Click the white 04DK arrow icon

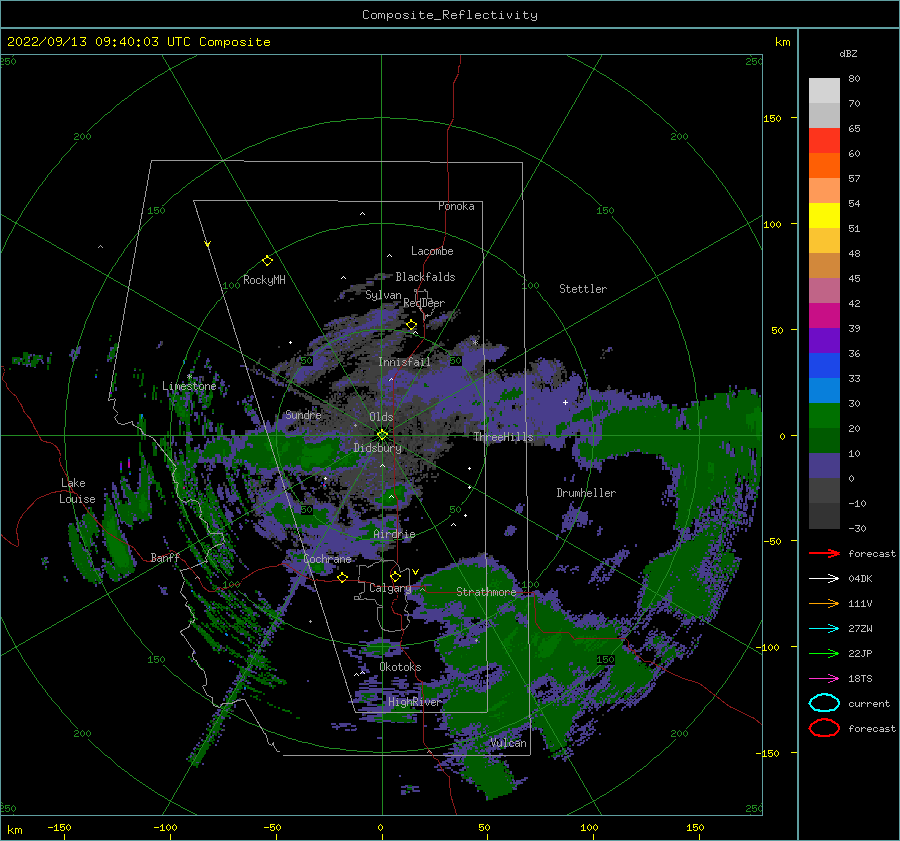pyautogui.click(x=824, y=578)
